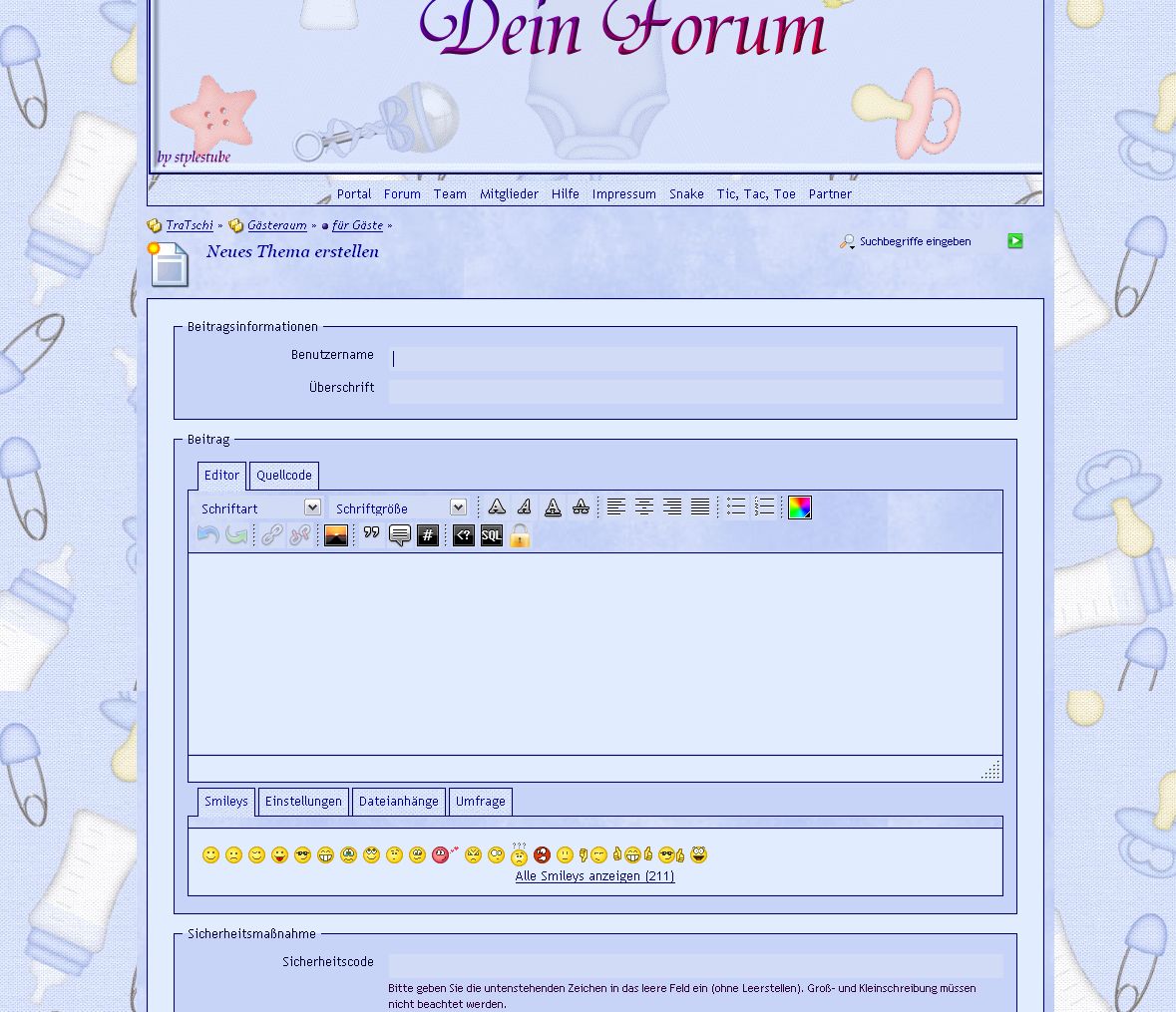Insert a quote block
This screenshot has width=1176, height=1012.
(x=372, y=536)
